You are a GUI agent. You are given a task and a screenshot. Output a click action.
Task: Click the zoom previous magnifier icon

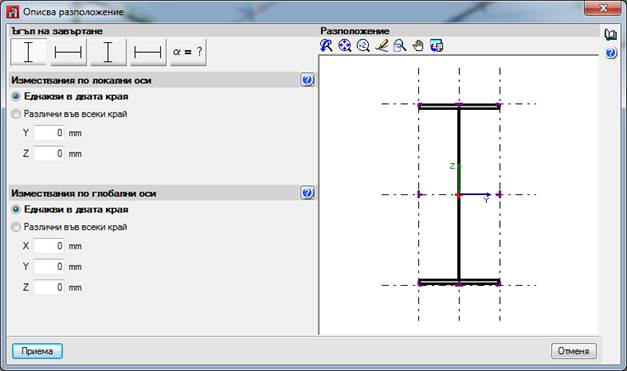pos(363,46)
